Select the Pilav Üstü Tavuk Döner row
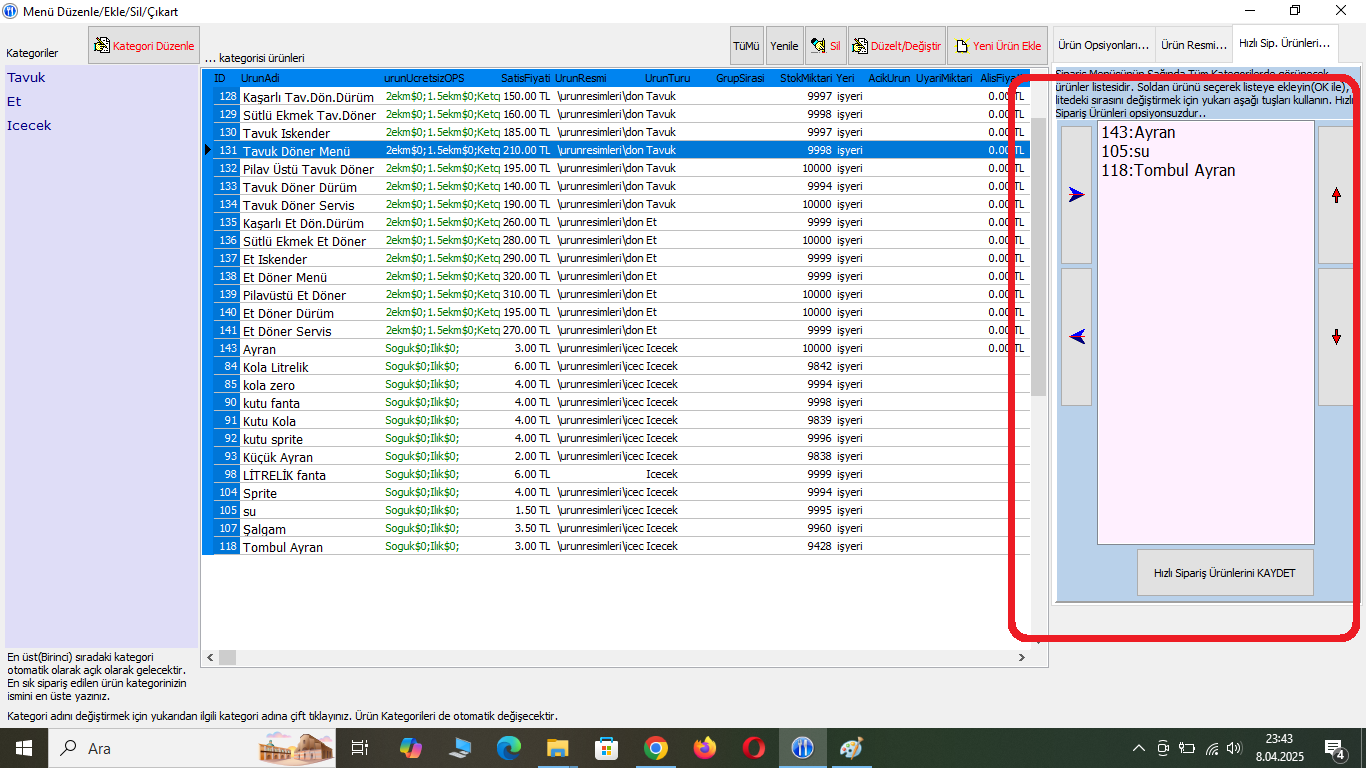Viewport: 1366px width, 768px height. (616, 169)
